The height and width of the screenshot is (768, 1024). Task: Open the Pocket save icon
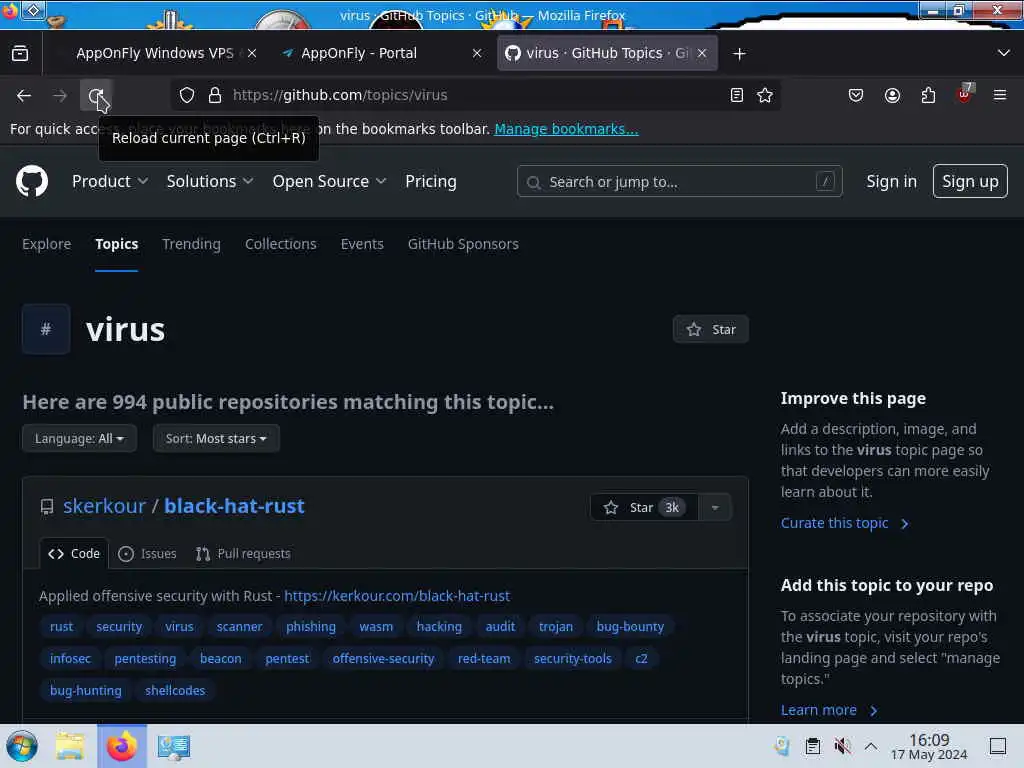pos(856,95)
